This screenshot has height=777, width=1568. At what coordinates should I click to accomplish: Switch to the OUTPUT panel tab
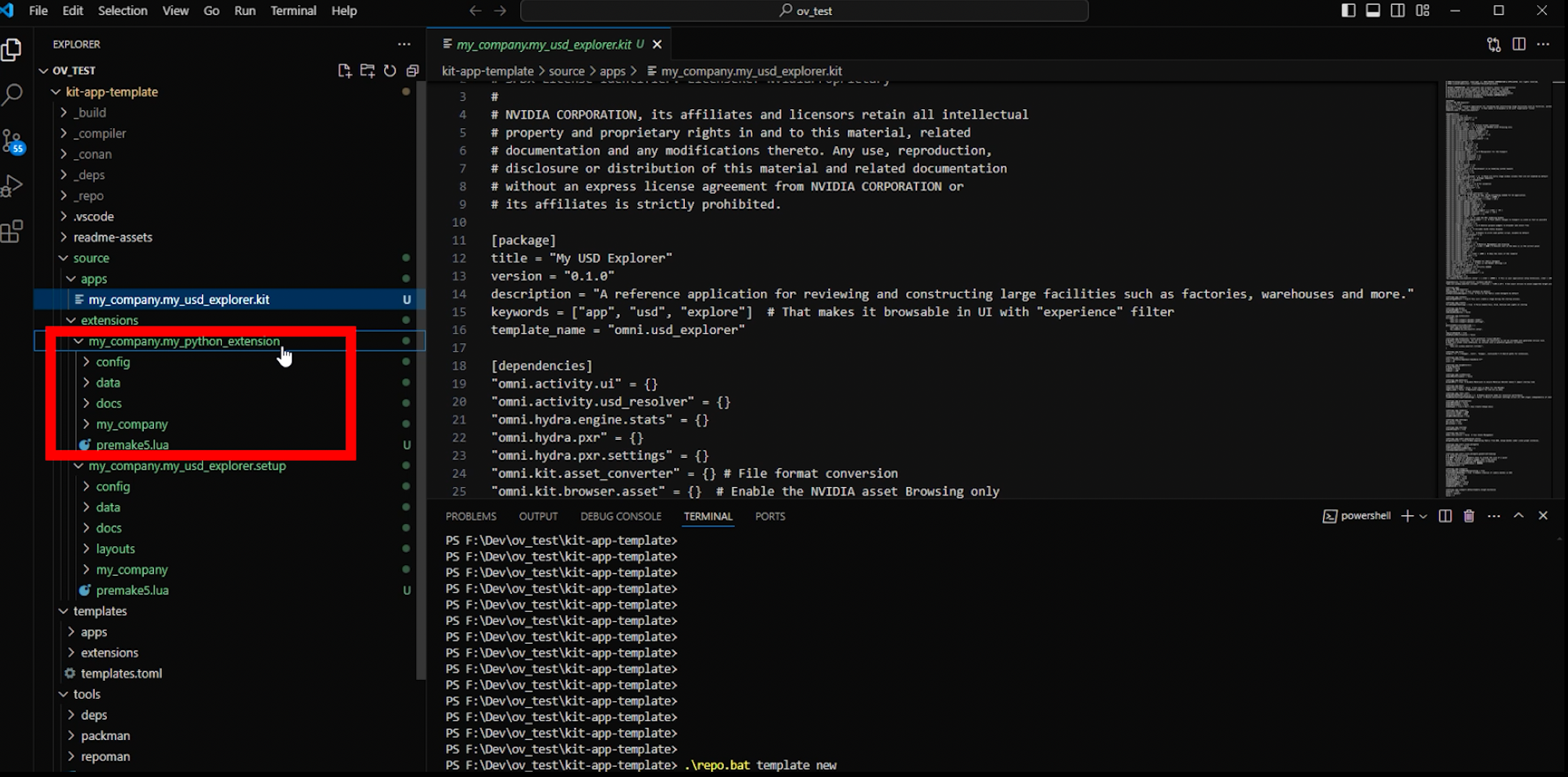tap(538, 516)
